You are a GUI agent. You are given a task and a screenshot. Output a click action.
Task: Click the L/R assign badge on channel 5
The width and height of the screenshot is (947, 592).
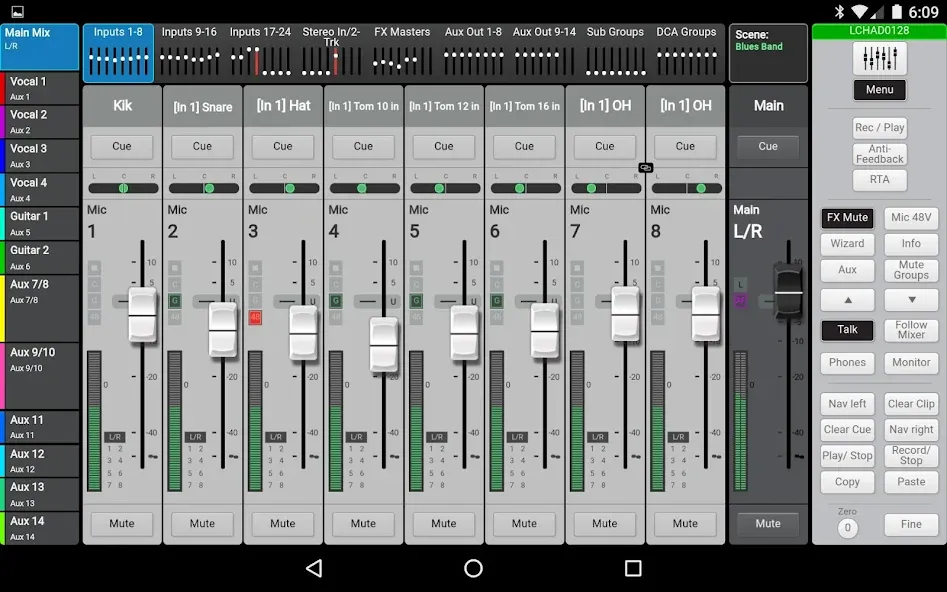pos(437,437)
